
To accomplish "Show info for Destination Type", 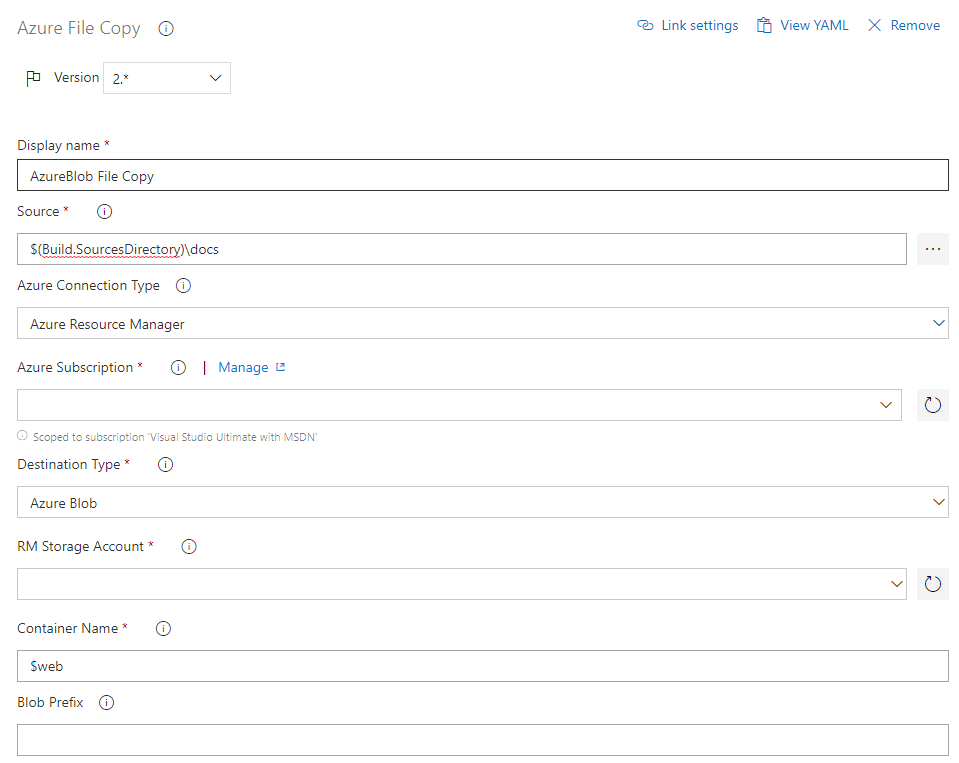I will (x=165, y=465).
